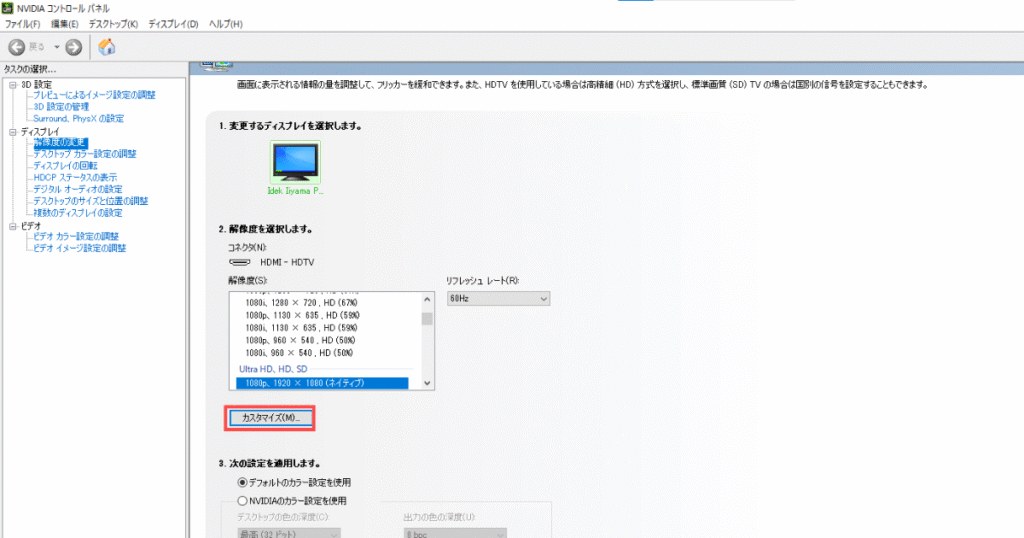This screenshot has height=538, width=1024.
Task: Open the Back history dropdown arrow
Action: [57, 47]
